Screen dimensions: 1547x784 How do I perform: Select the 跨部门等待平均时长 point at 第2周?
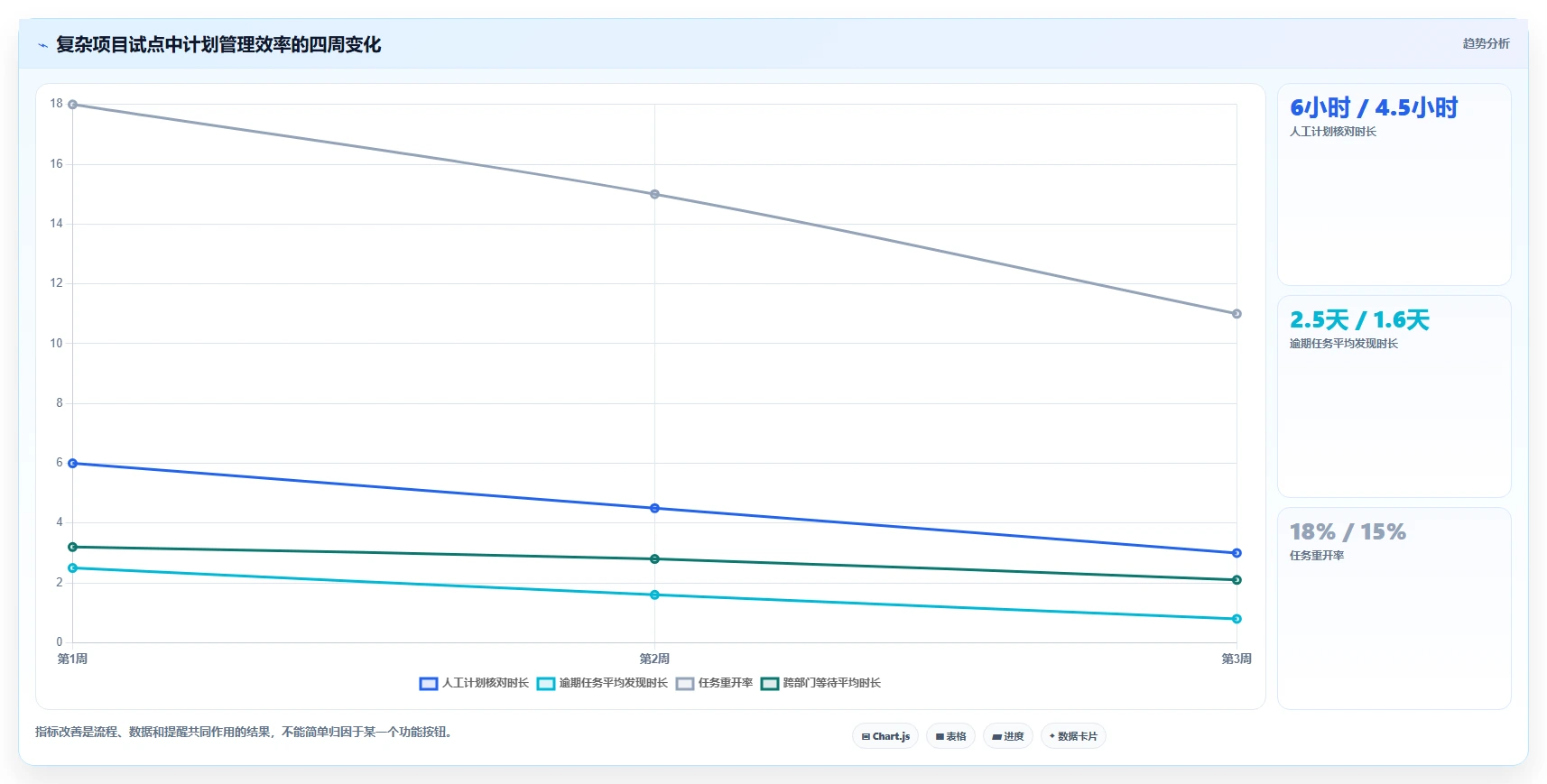coord(655,559)
